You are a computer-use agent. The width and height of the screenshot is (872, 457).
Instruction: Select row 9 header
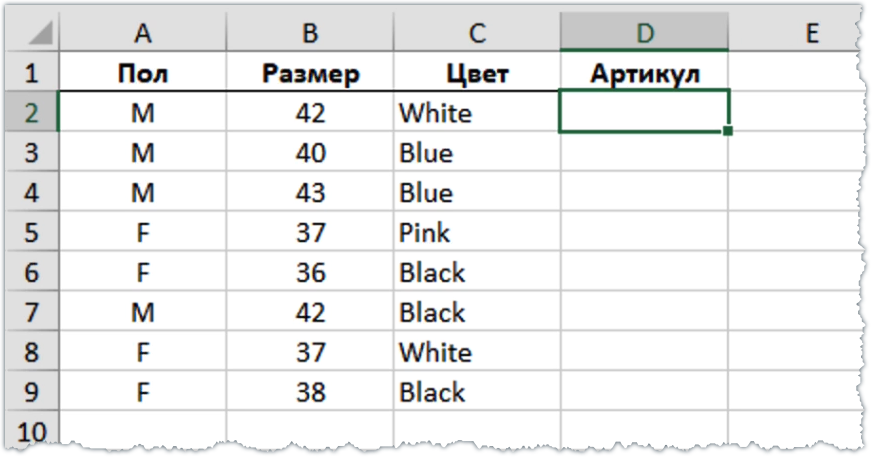(x=33, y=392)
